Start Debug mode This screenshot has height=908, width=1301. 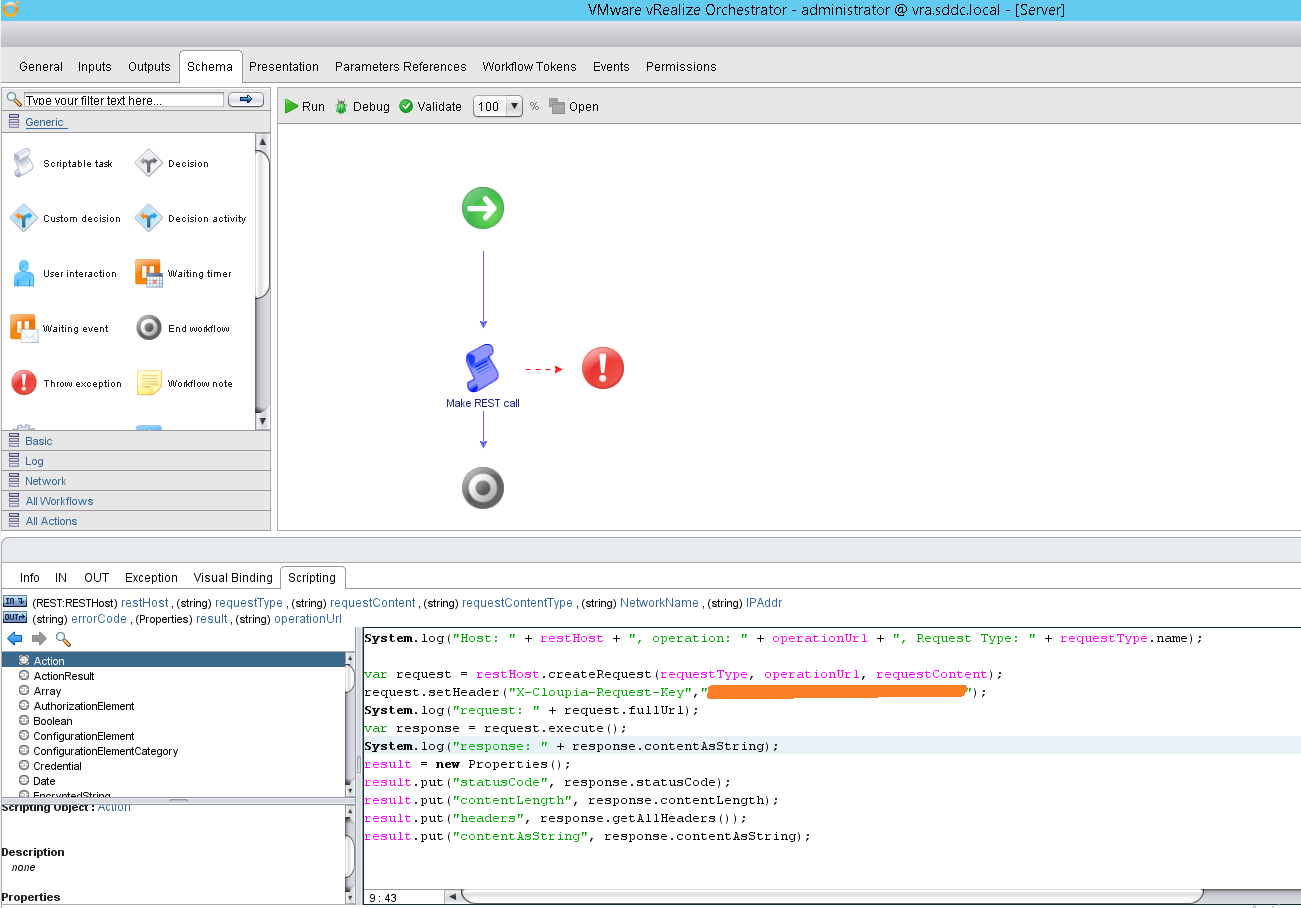click(362, 106)
